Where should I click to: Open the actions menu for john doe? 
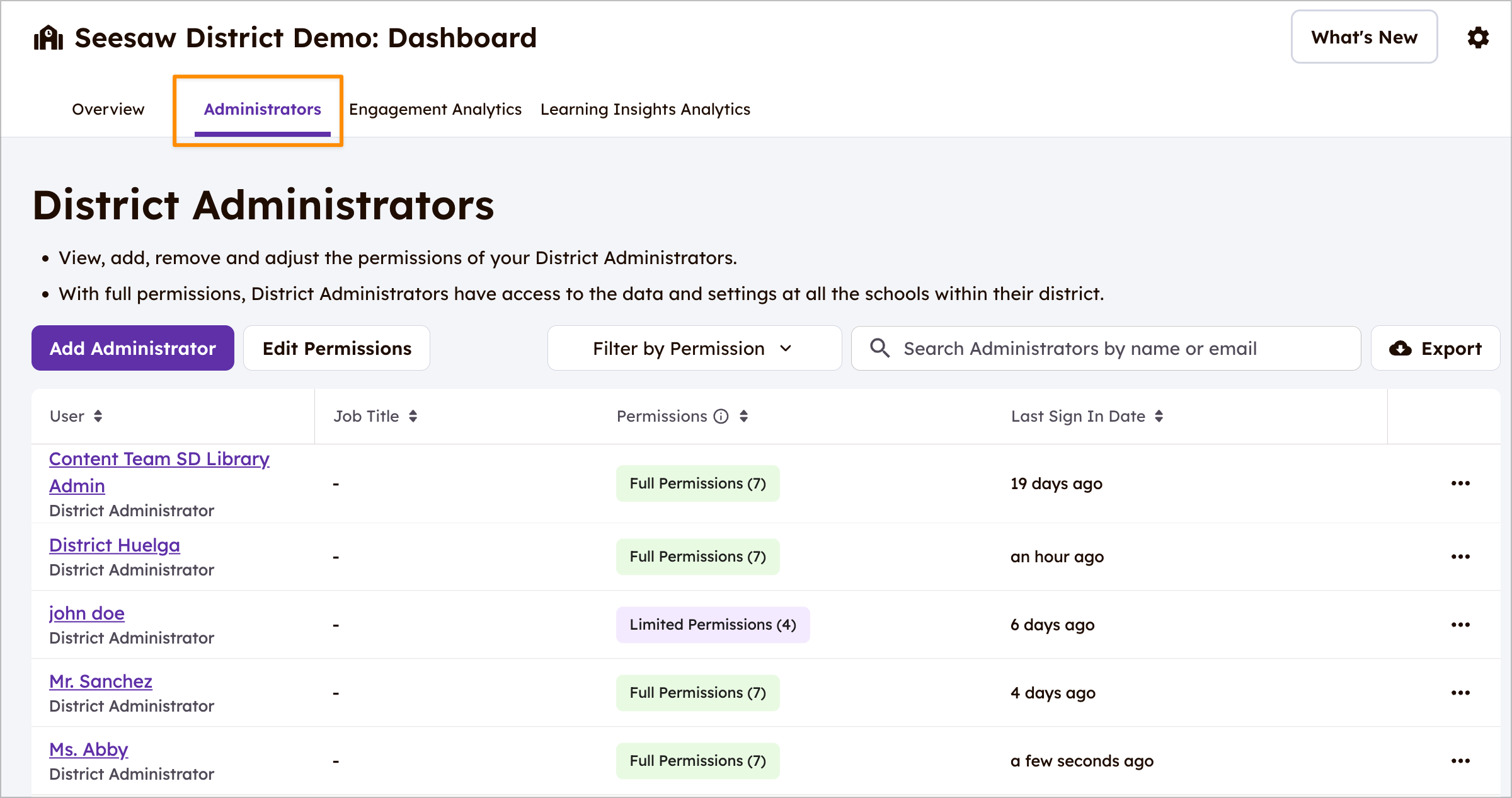click(1460, 625)
